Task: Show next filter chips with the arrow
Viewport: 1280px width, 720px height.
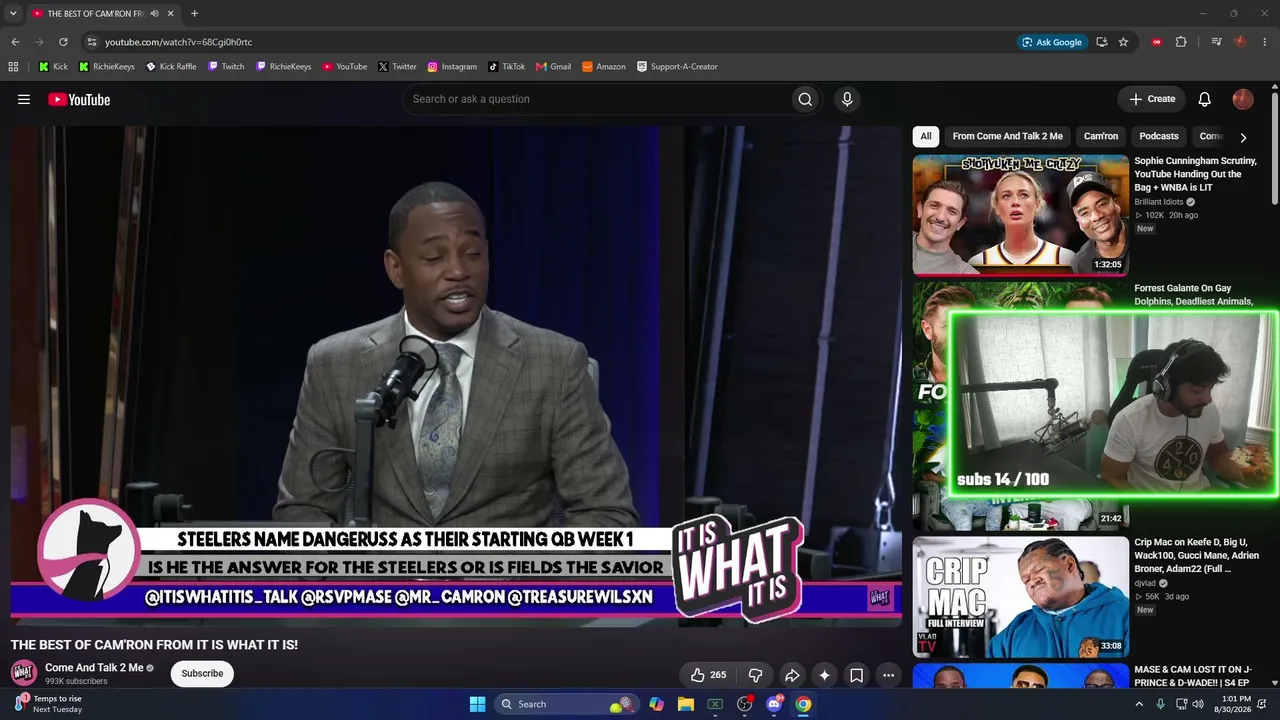Action: click(1243, 137)
